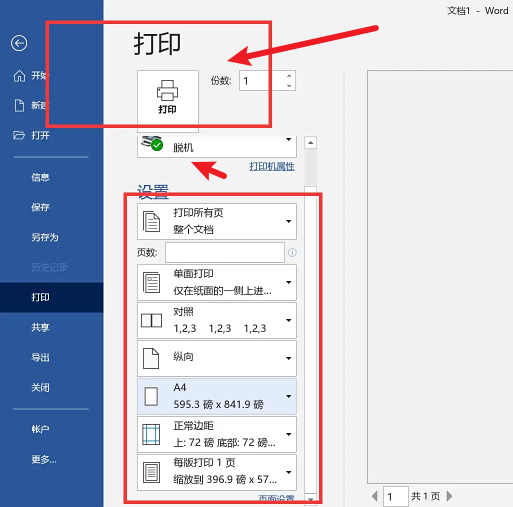Click the page numbers info icon
This screenshot has width=513, height=507.
[x=292, y=252]
